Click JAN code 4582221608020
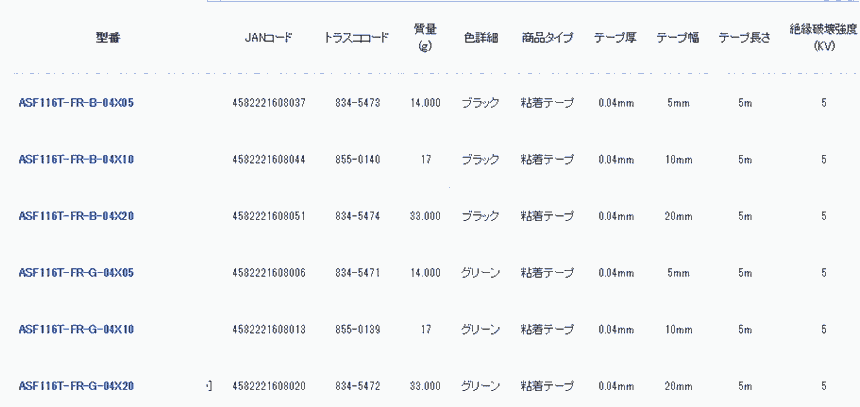The height and width of the screenshot is (407, 860). tap(268, 386)
